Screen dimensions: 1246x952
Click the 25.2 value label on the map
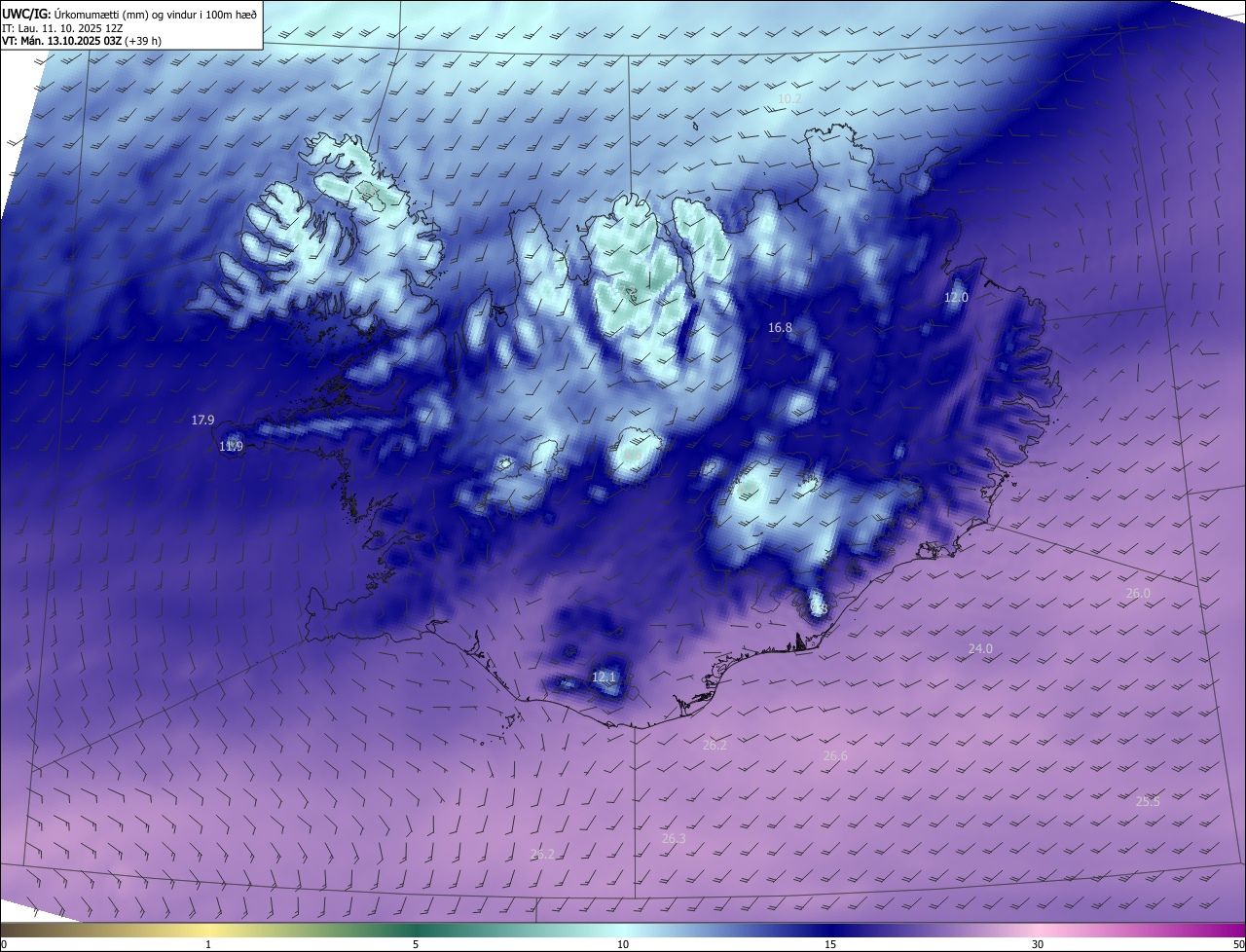pyautogui.click(x=542, y=854)
